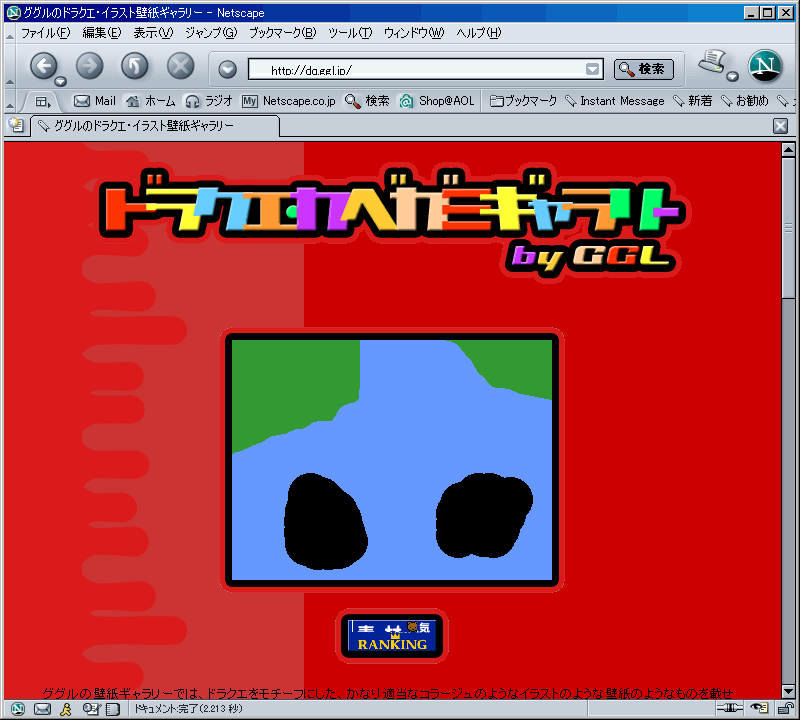Minimize the Netscape window

(751, 13)
